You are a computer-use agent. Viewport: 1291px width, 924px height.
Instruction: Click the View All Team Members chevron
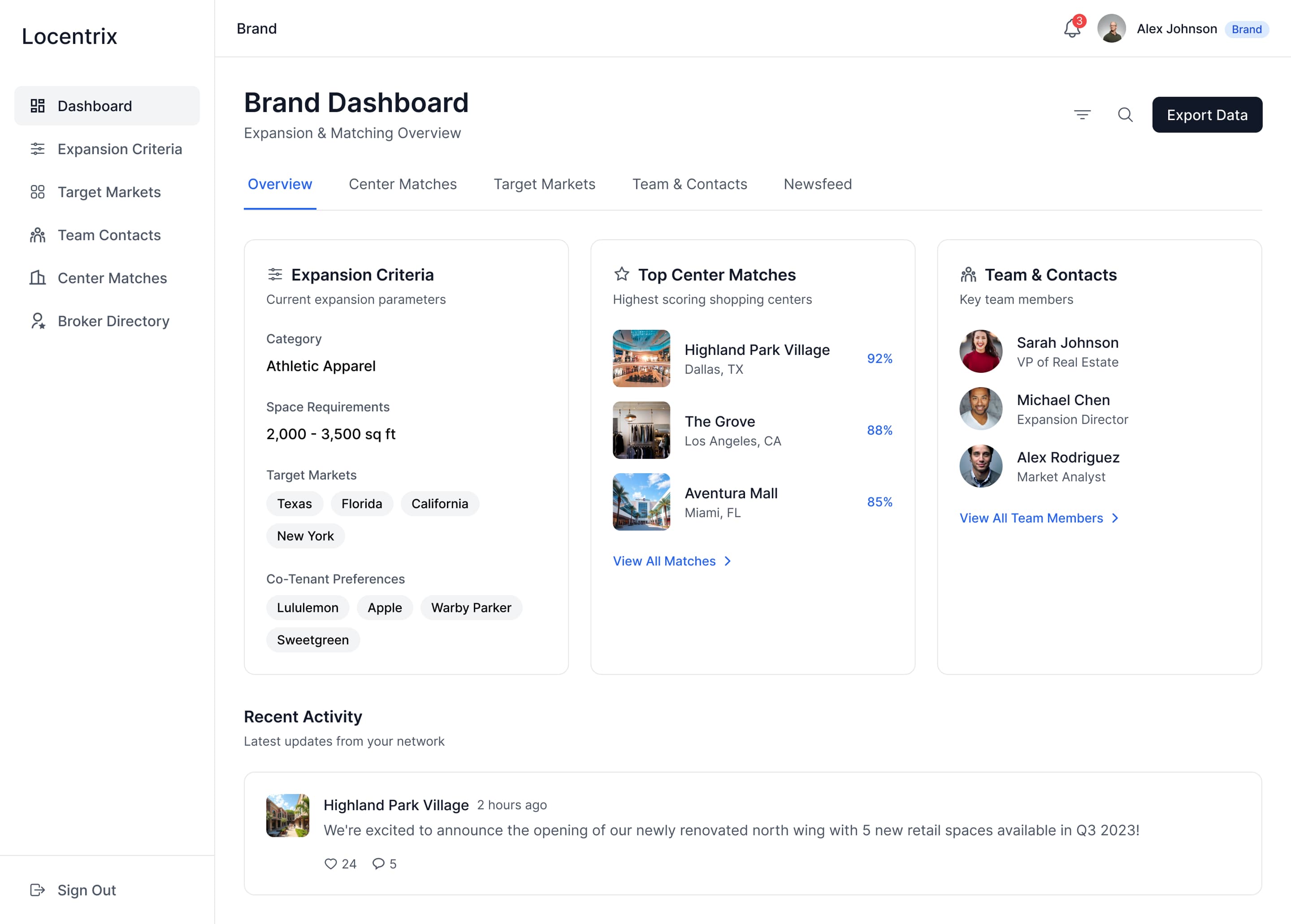point(1115,518)
